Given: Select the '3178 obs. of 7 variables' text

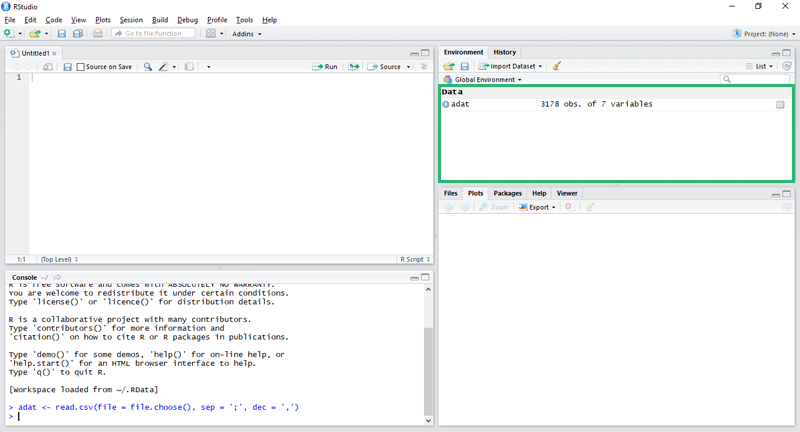Looking at the screenshot, I should pos(596,104).
